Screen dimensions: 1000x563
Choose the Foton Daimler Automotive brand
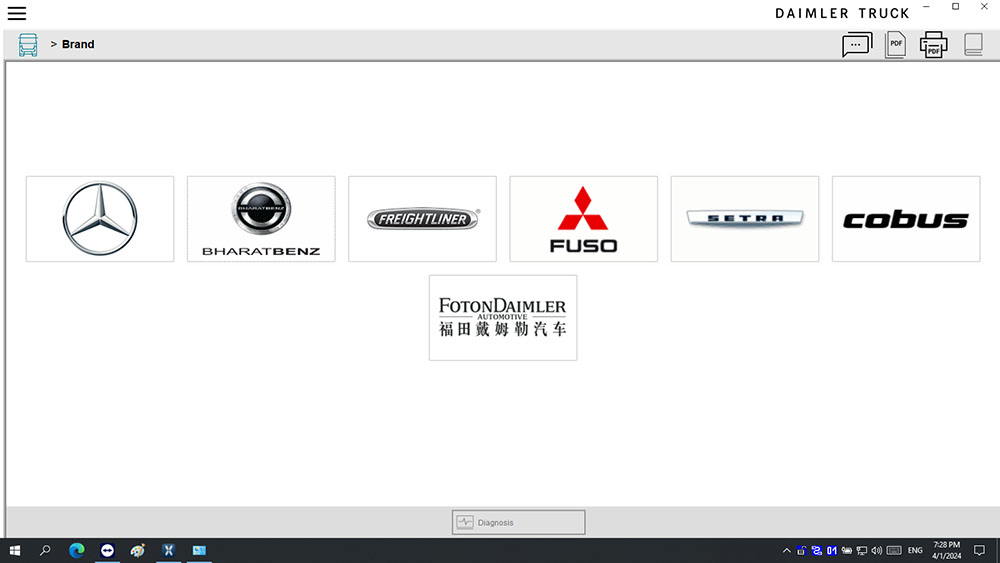(503, 318)
